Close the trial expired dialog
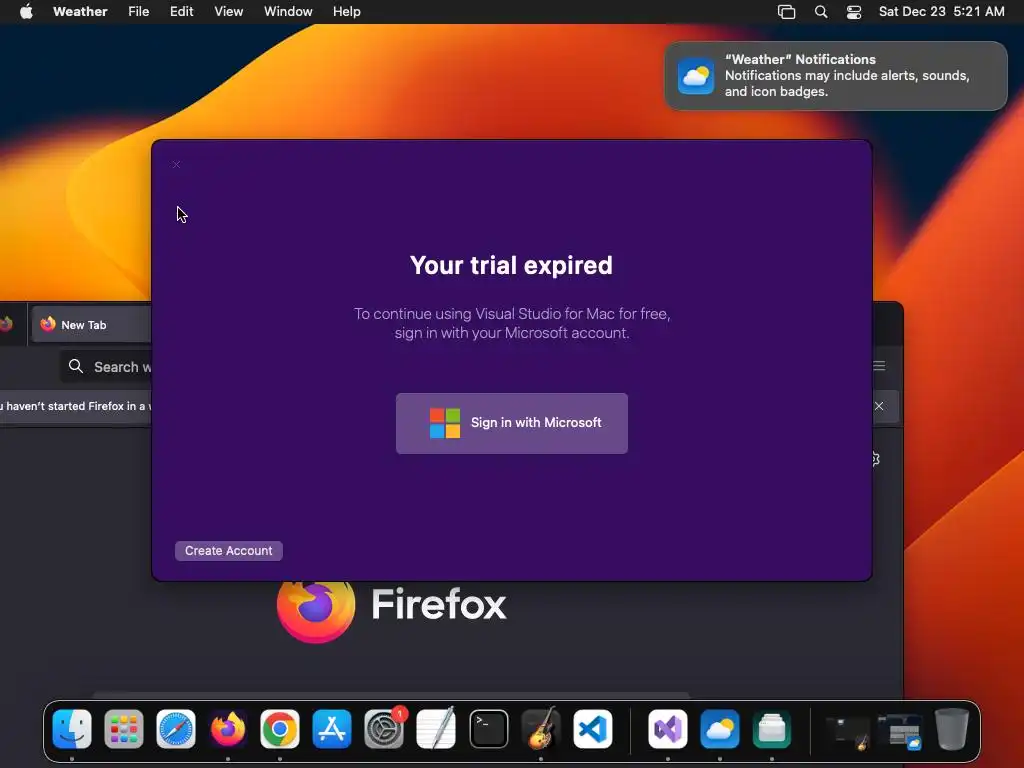 [x=176, y=165]
